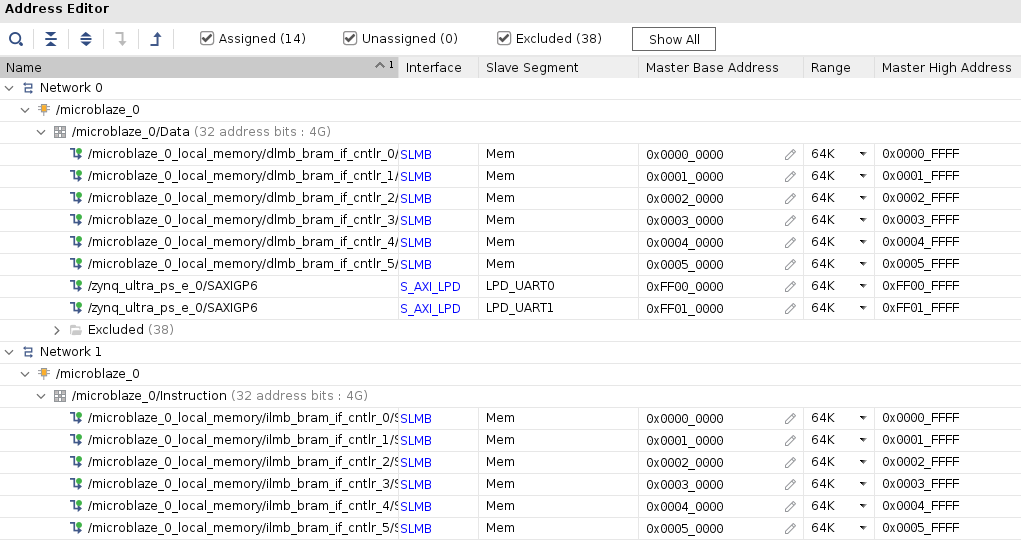The width and height of the screenshot is (1021, 543).
Task: Edit base address of ilmb_bram_if_cntlr_2 pencil icon
Action: point(790,463)
